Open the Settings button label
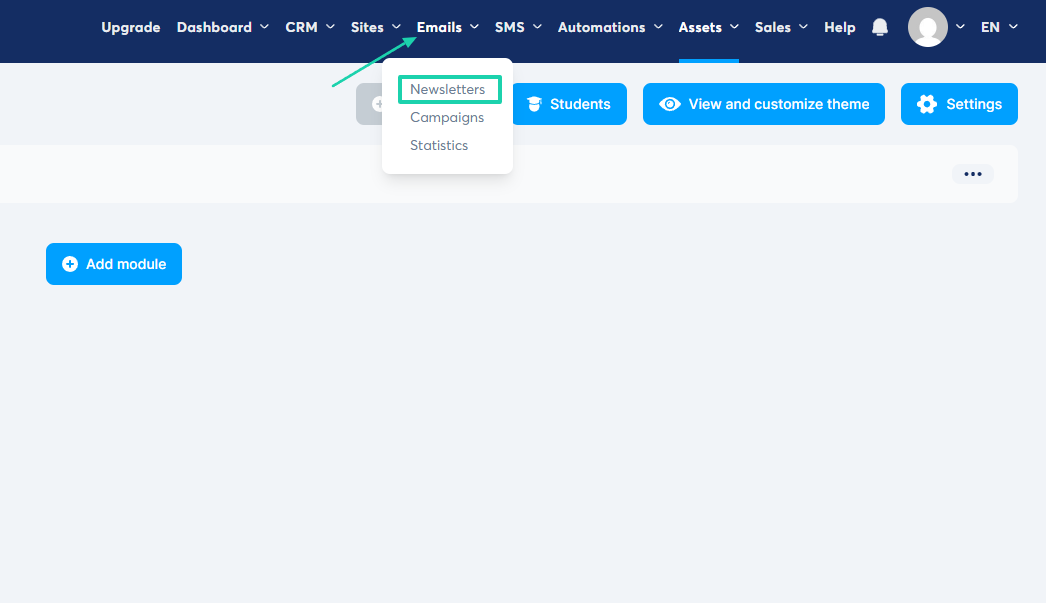 (x=974, y=104)
